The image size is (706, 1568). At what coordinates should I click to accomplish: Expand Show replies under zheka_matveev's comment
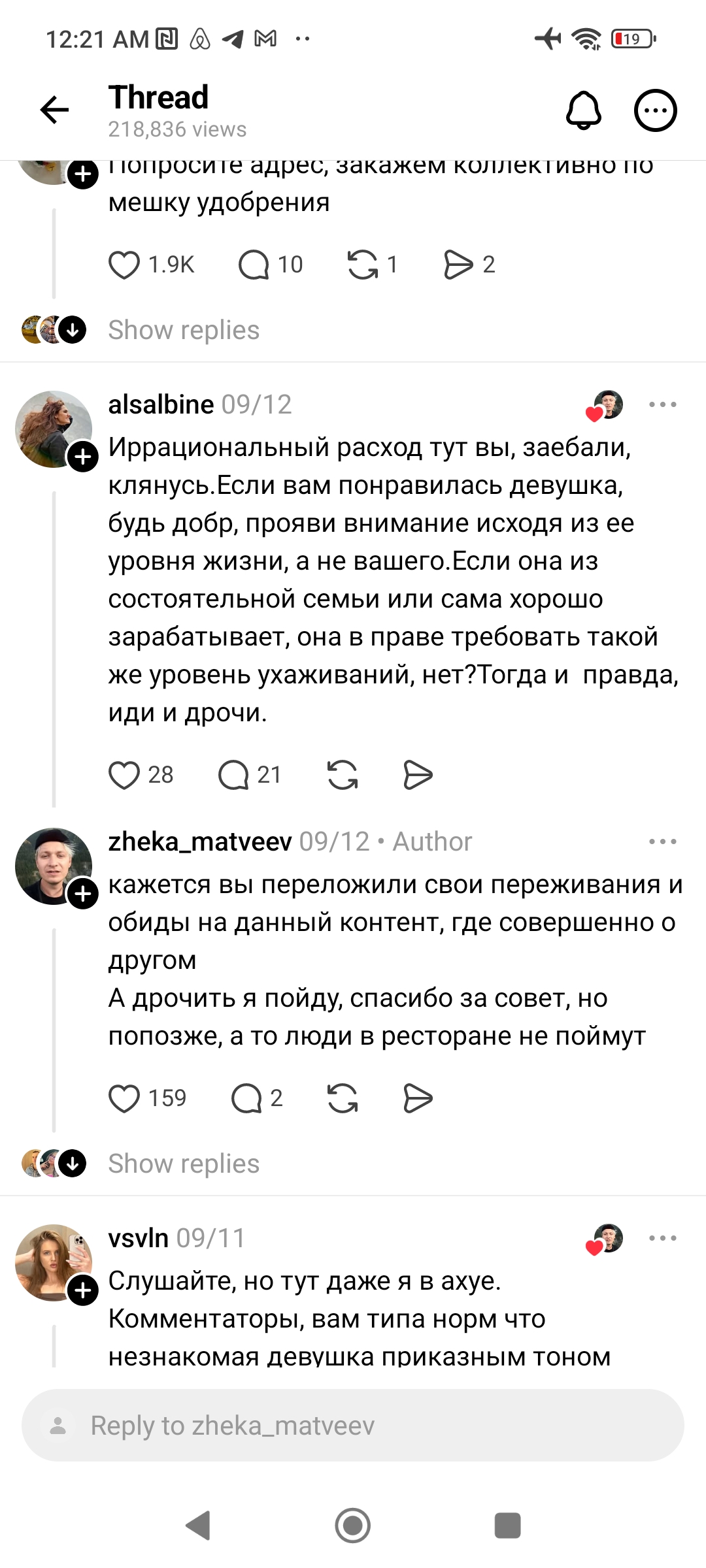tap(184, 1164)
